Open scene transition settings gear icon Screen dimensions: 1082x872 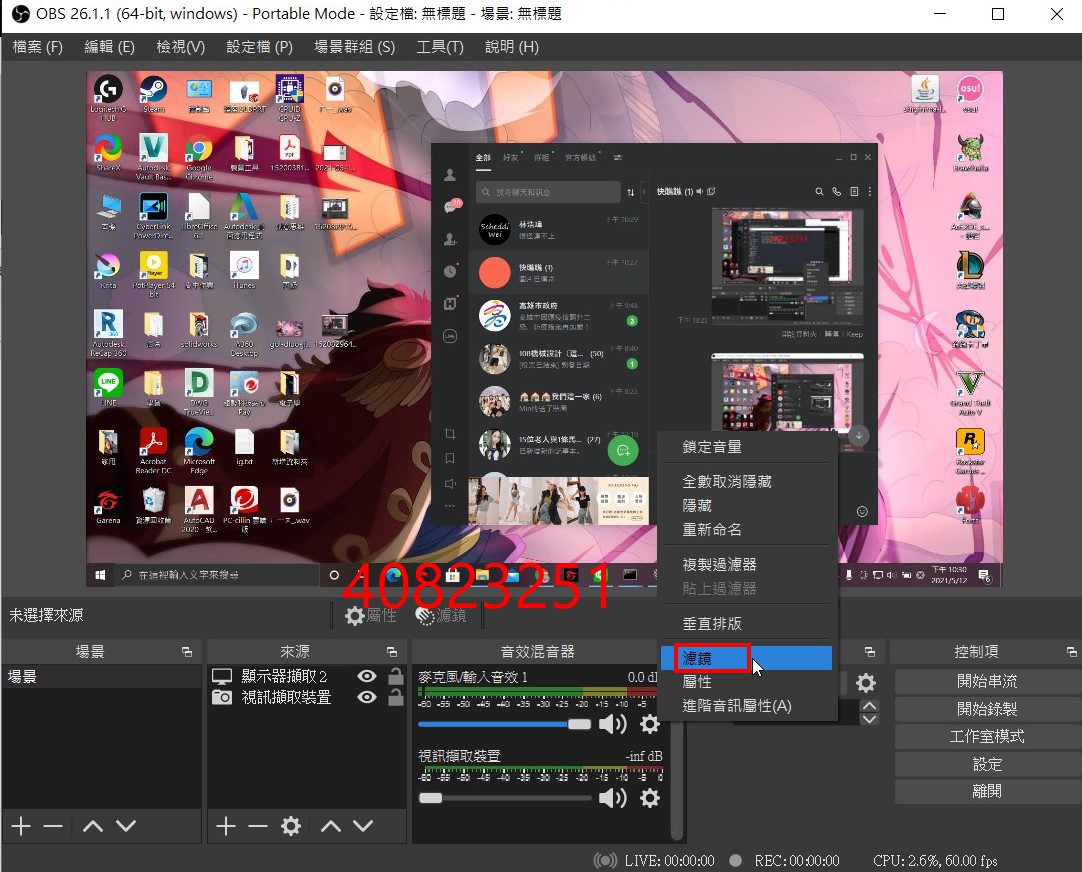[x=865, y=683]
